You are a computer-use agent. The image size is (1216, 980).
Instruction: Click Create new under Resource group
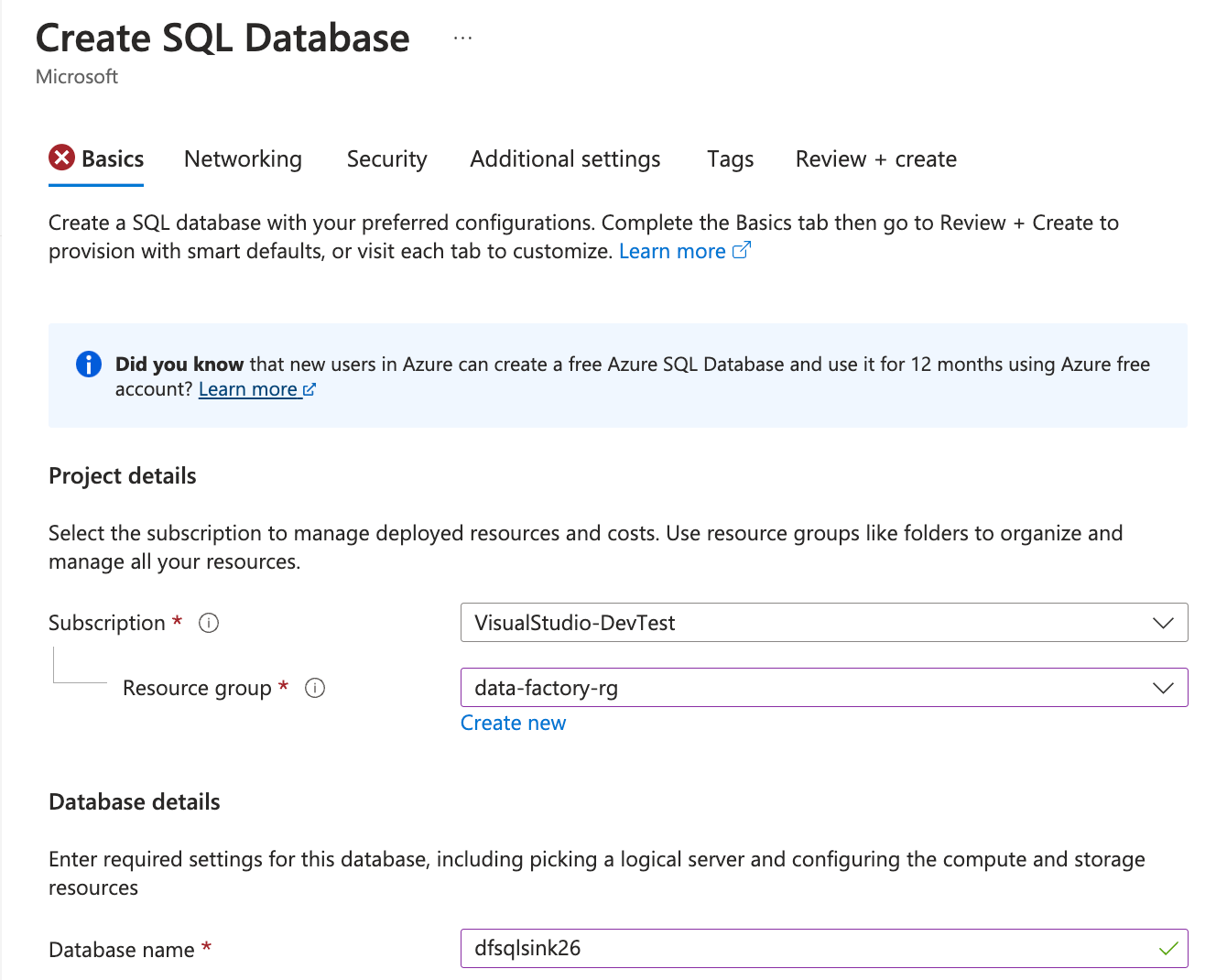pos(513,723)
